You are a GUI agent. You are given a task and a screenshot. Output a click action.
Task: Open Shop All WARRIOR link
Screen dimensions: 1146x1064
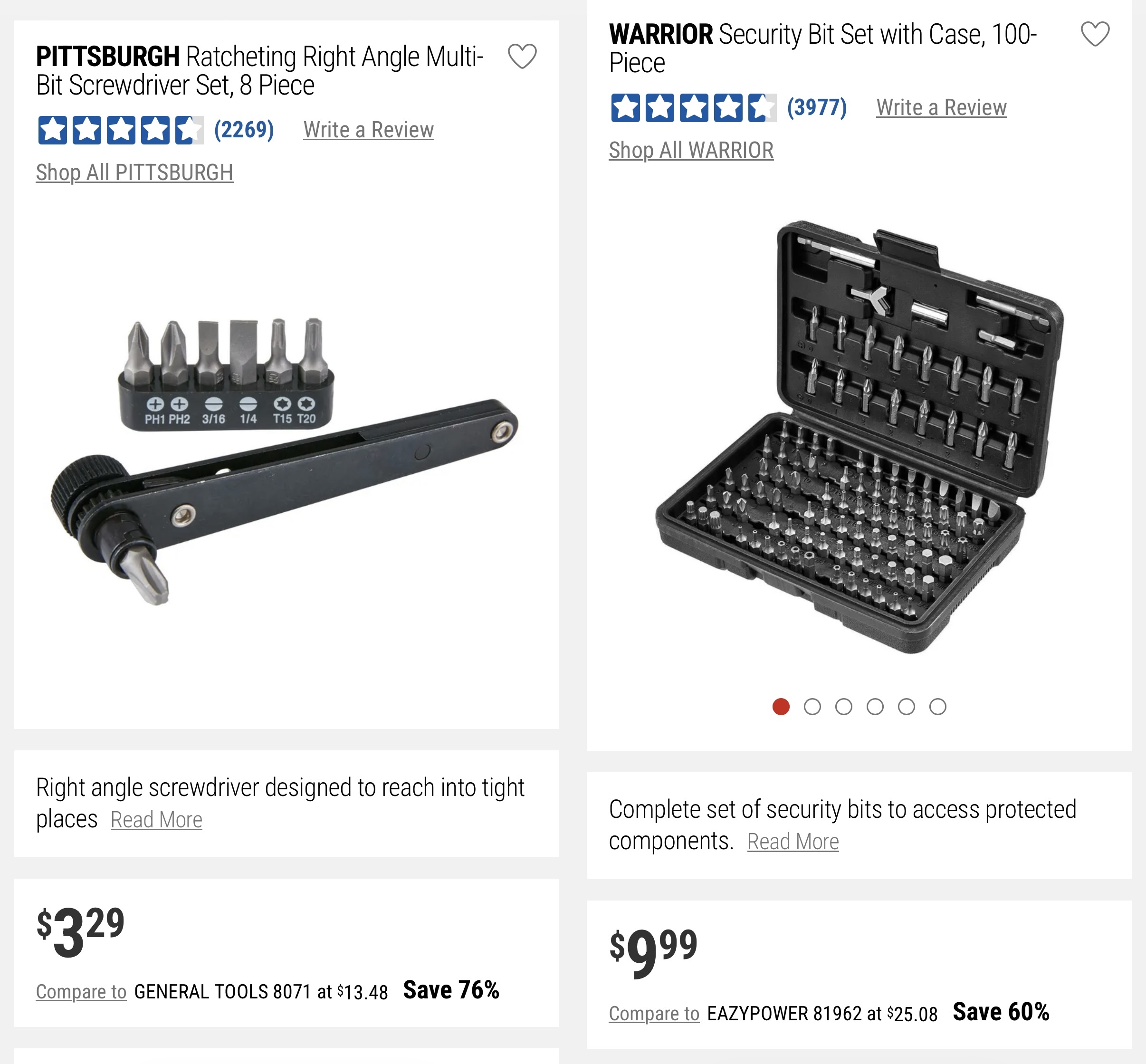[691, 150]
